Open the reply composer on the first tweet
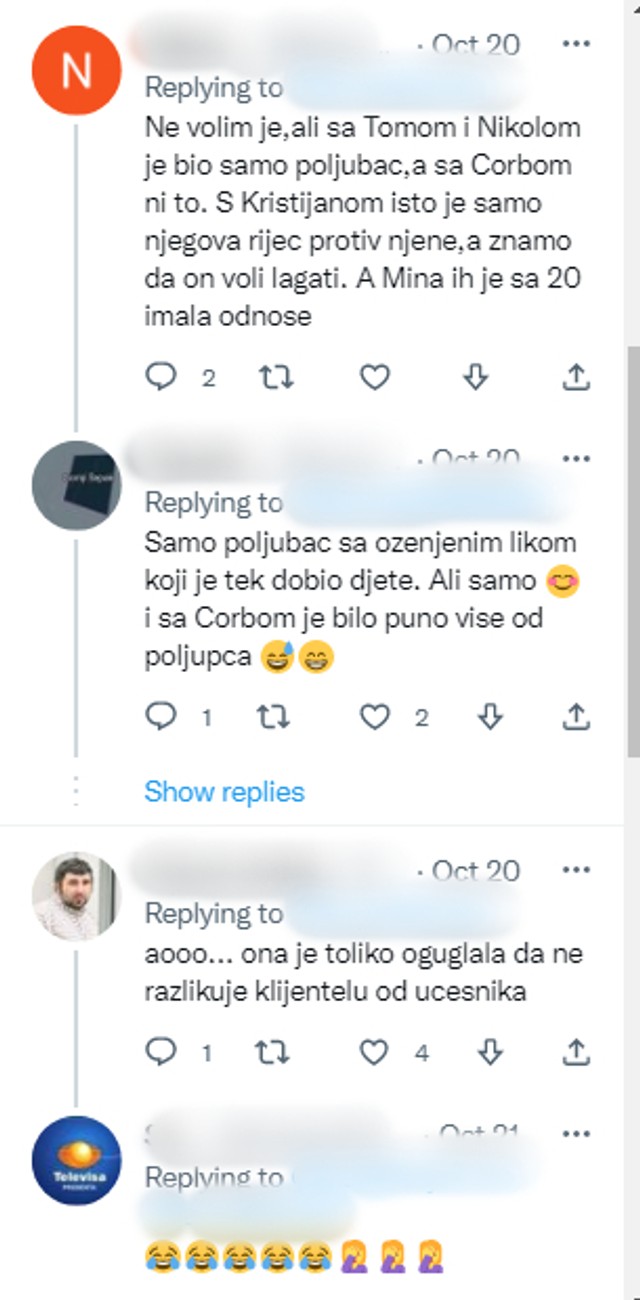This screenshot has height=1300, width=640. tap(162, 377)
